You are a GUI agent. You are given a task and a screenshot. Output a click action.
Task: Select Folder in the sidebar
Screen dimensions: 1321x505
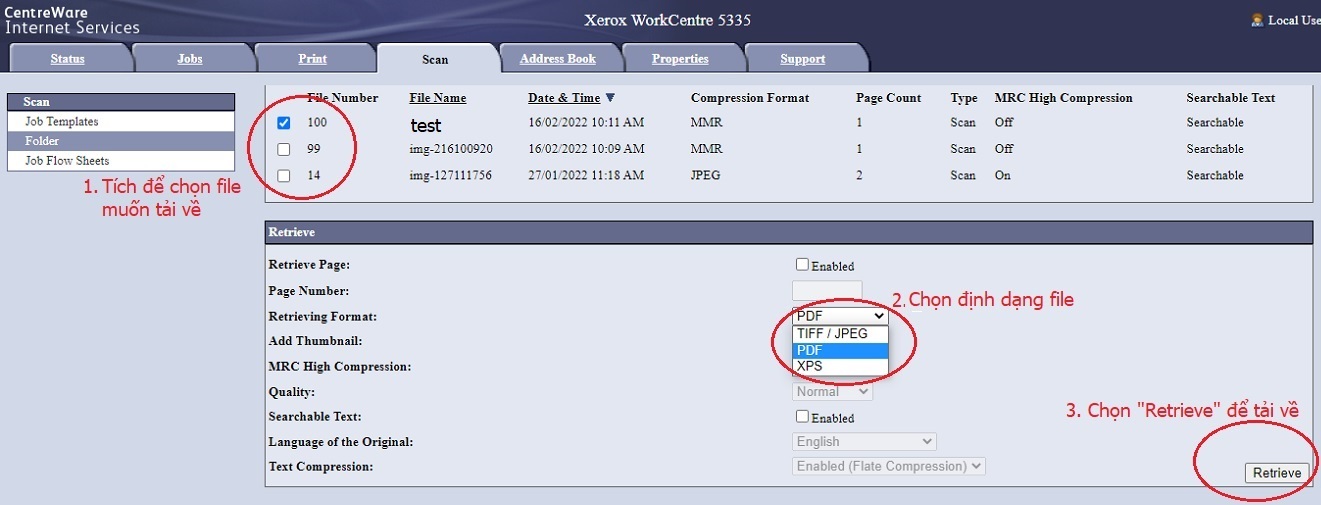coord(121,141)
